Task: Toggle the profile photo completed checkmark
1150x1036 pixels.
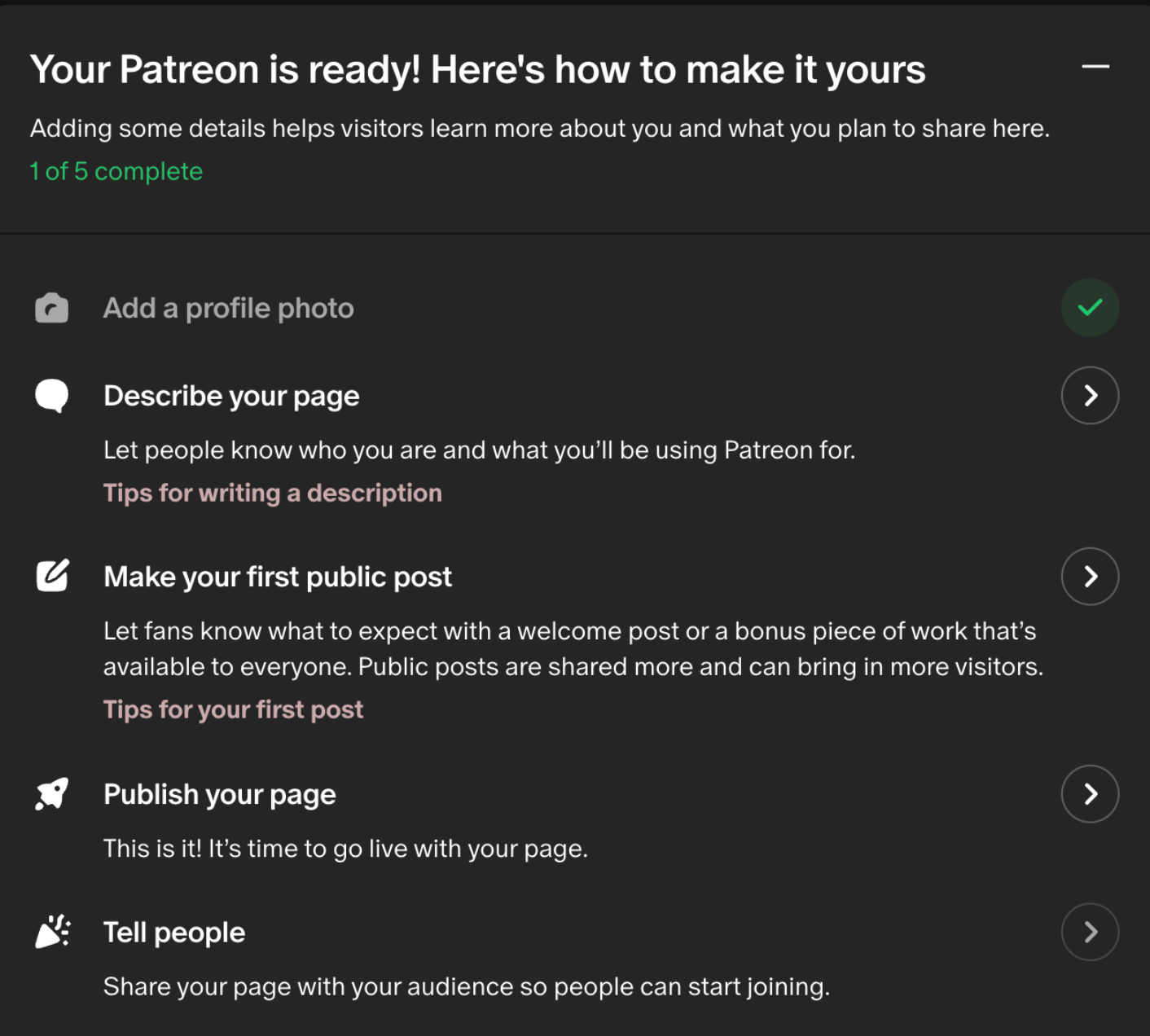Action: coord(1090,308)
